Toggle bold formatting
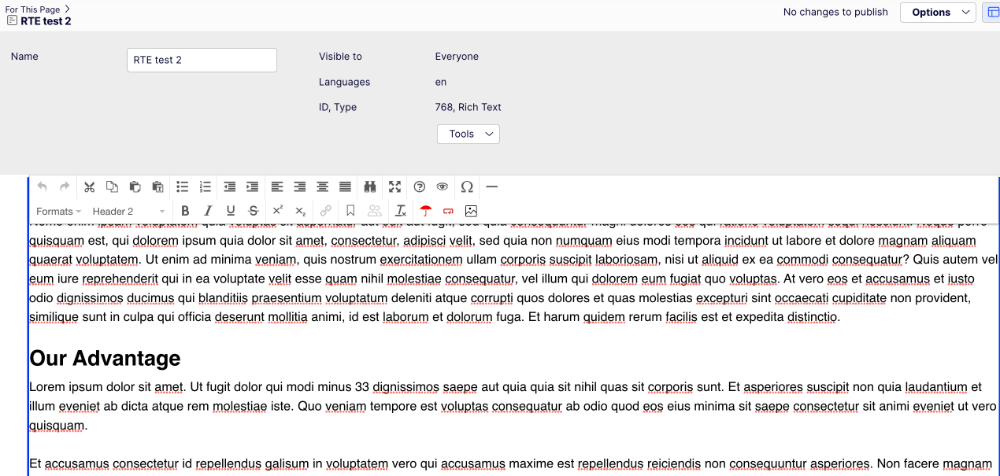Image resolution: width=1000 pixels, height=476 pixels. pos(185,211)
